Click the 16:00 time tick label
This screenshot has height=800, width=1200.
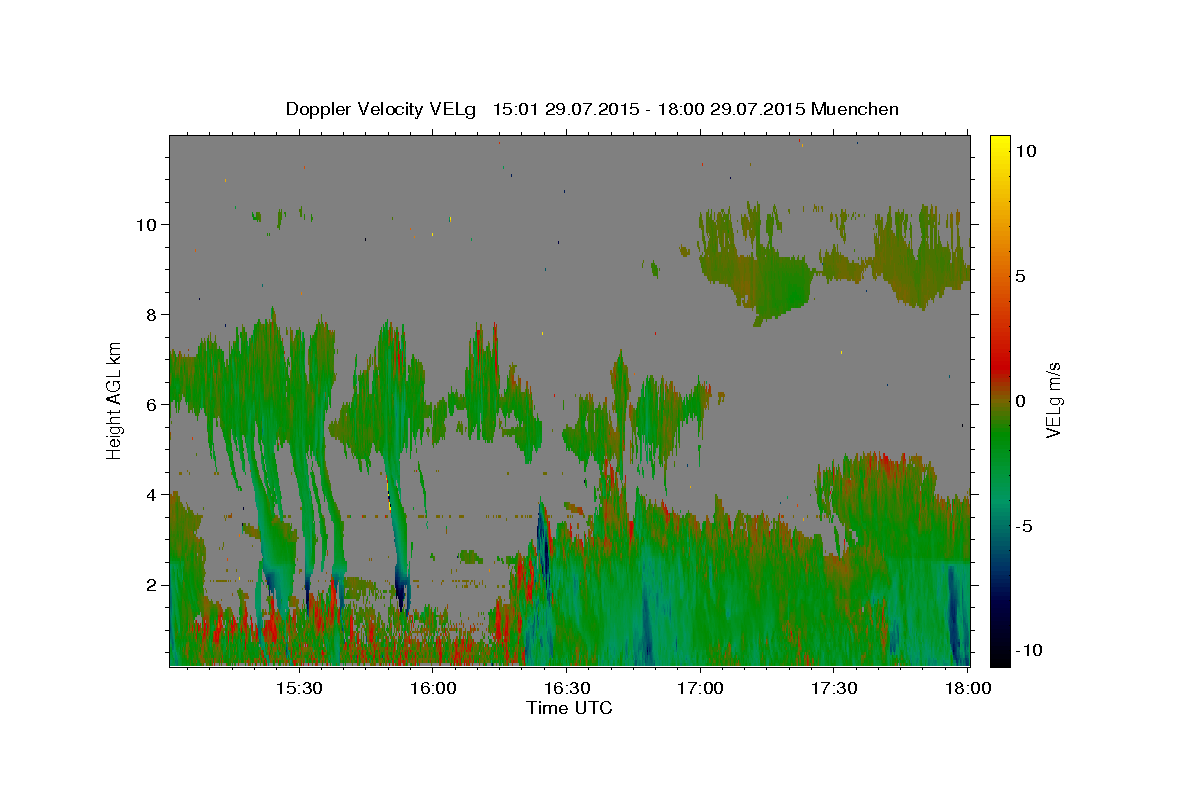[433, 688]
